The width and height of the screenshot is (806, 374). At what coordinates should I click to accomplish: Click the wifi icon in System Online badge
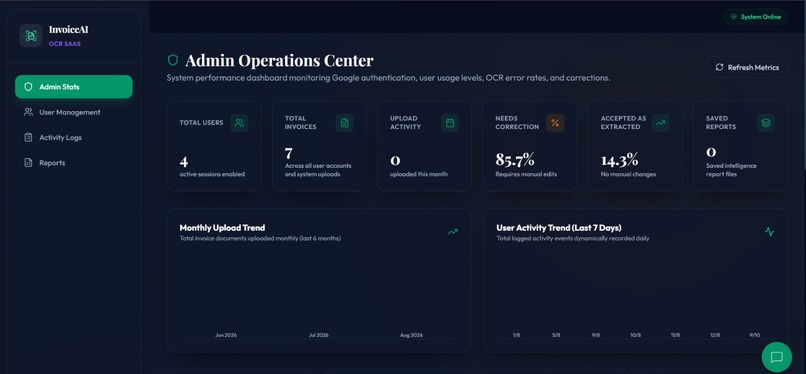pyautogui.click(x=734, y=17)
